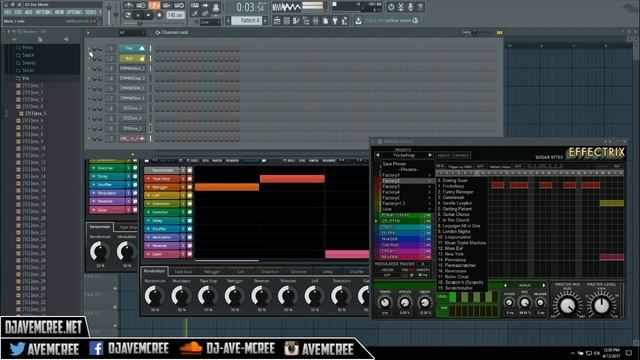Show hidden system tray icons arrow
The width and height of the screenshot is (640, 360).
[x=573, y=353]
